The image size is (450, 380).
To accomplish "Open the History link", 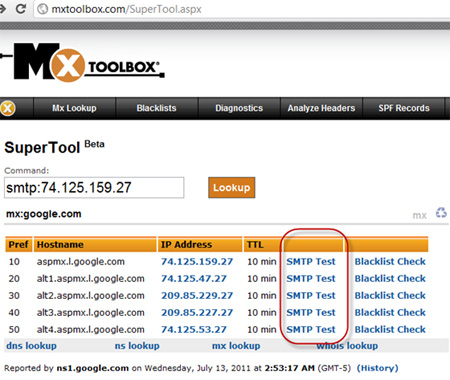I will pos(377,368).
